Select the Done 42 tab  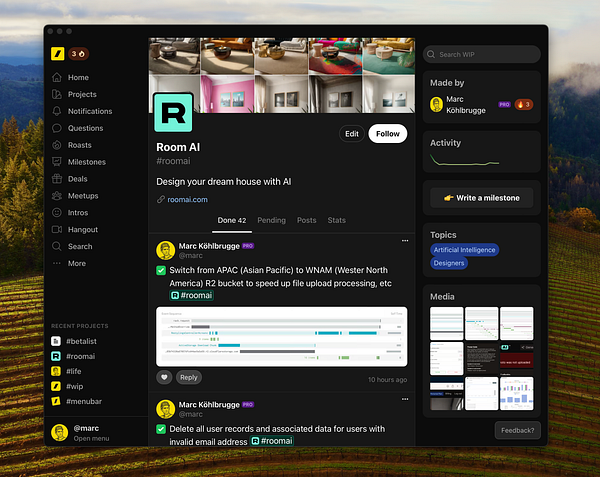[x=232, y=220]
